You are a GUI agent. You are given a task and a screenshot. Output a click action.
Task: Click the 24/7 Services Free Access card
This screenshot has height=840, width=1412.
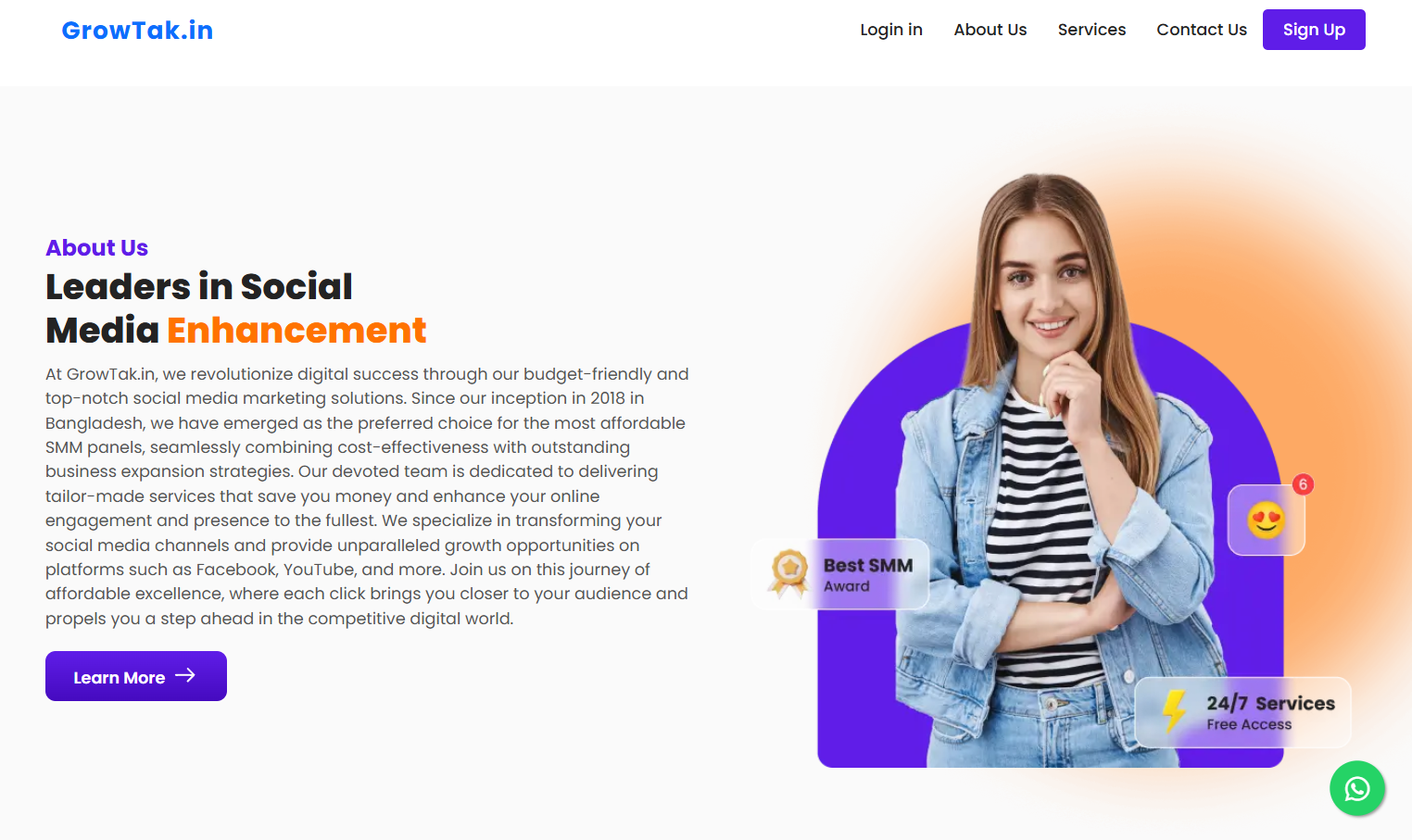tap(1243, 712)
